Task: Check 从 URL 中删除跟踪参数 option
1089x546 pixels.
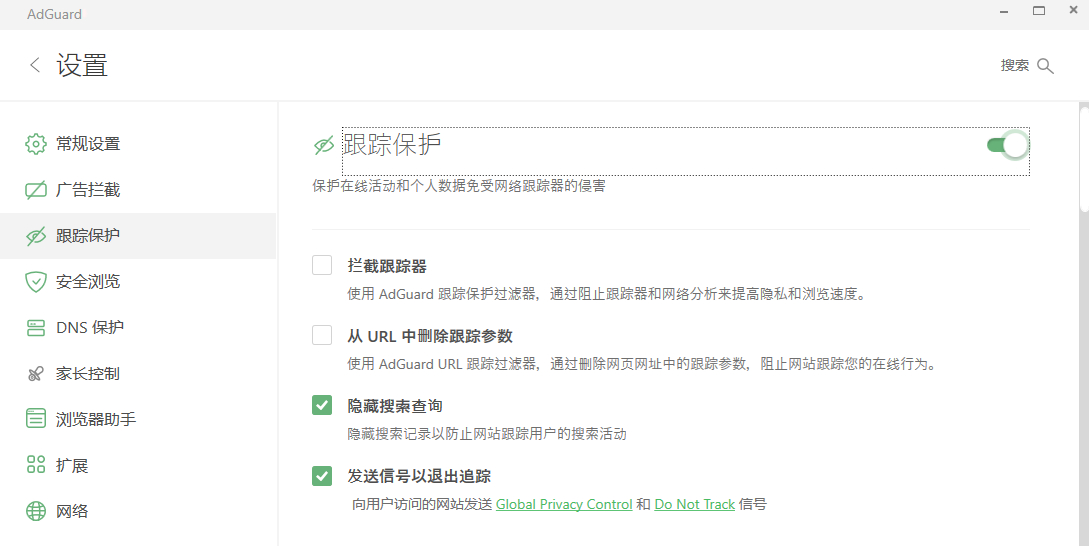Action: [322, 335]
